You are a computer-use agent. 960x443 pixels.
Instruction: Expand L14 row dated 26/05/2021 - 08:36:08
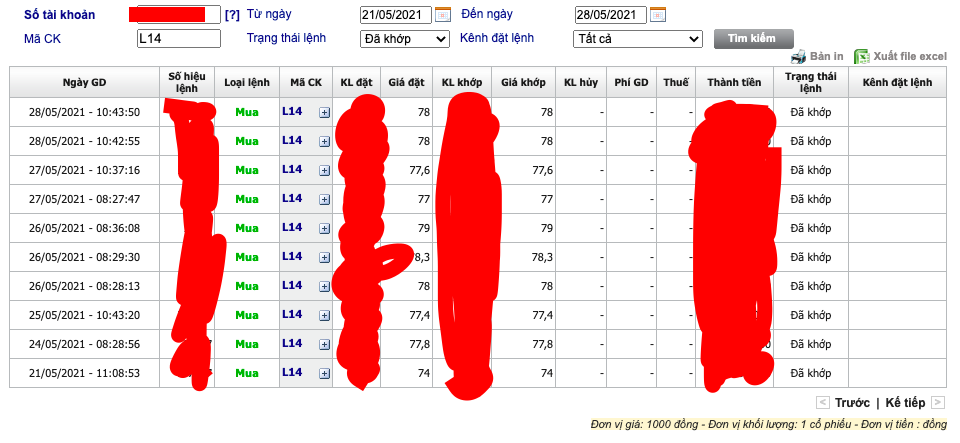tap(324, 228)
